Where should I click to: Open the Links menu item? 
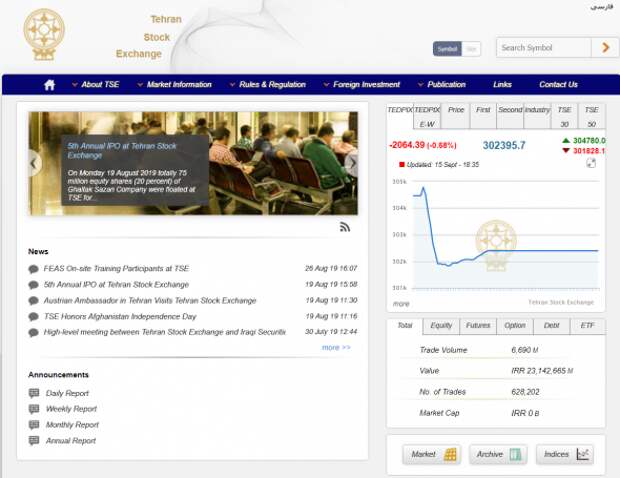502,85
